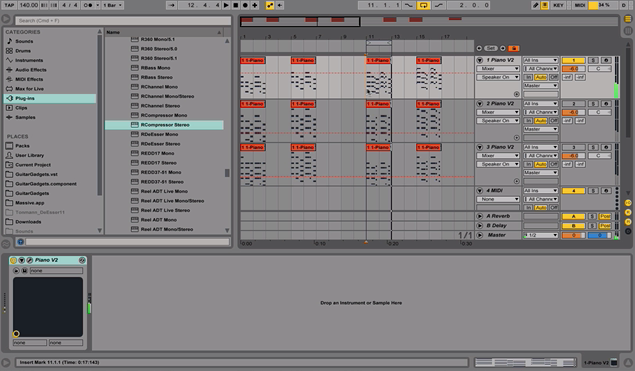Image resolution: width=635 pixels, height=371 pixels.
Task: Click the Stop transport button
Action: click(x=236, y=5)
